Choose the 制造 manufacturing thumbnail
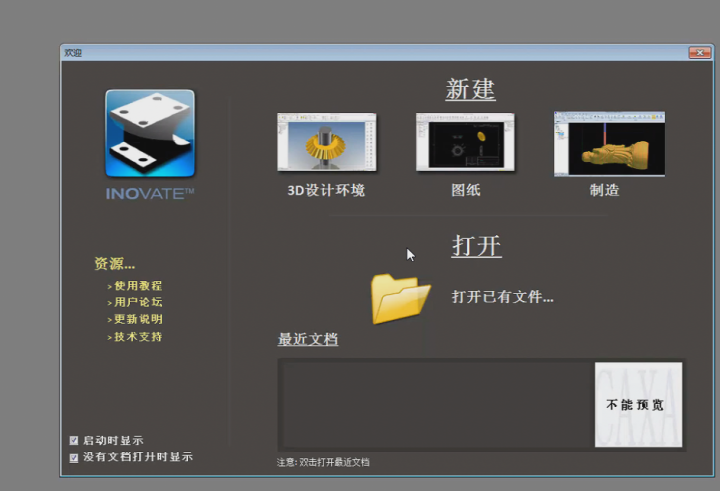The width and height of the screenshot is (720, 491). click(x=609, y=144)
